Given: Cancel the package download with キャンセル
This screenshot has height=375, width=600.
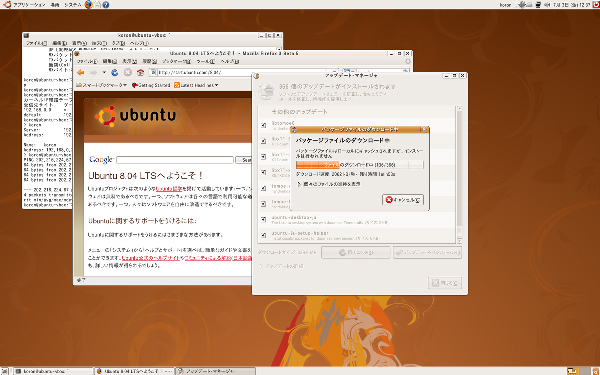Looking at the screenshot, I should click(403, 200).
